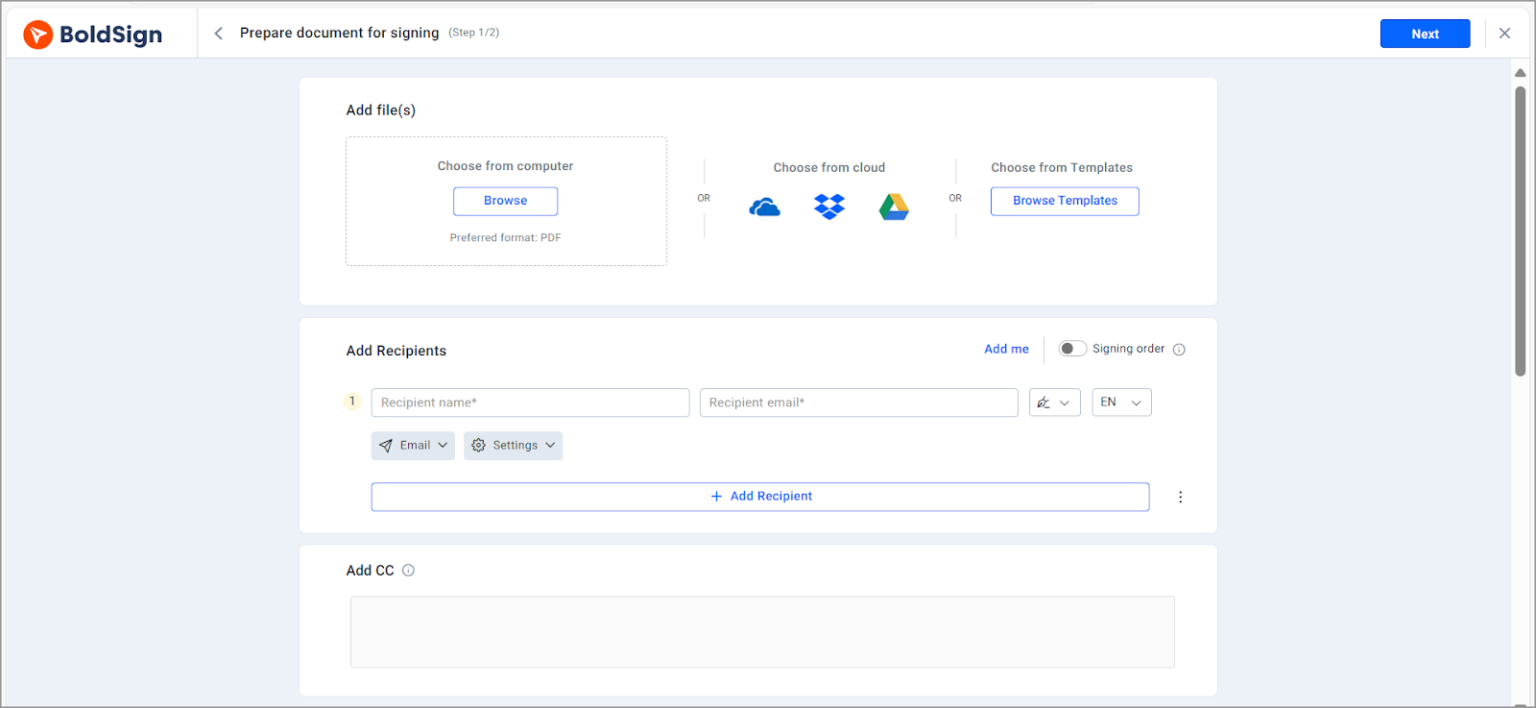1536x708 pixels.
Task: Expand the EN language dropdown
Action: 1121,402
